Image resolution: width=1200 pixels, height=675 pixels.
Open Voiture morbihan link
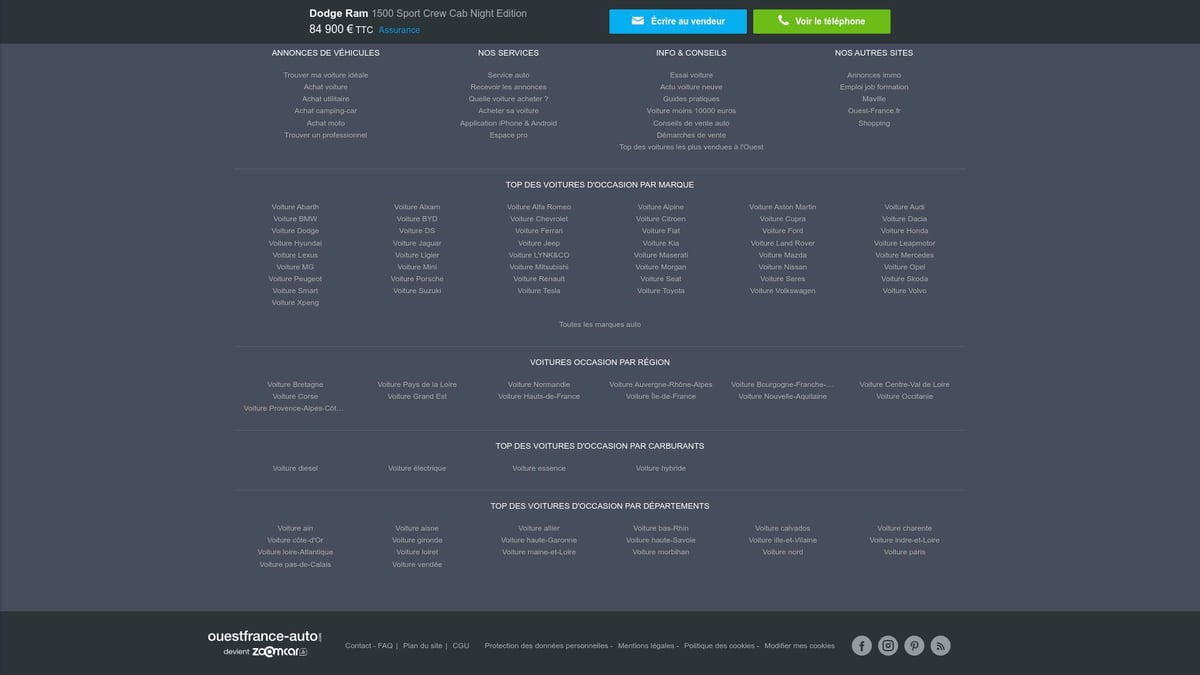pos(661,553)
